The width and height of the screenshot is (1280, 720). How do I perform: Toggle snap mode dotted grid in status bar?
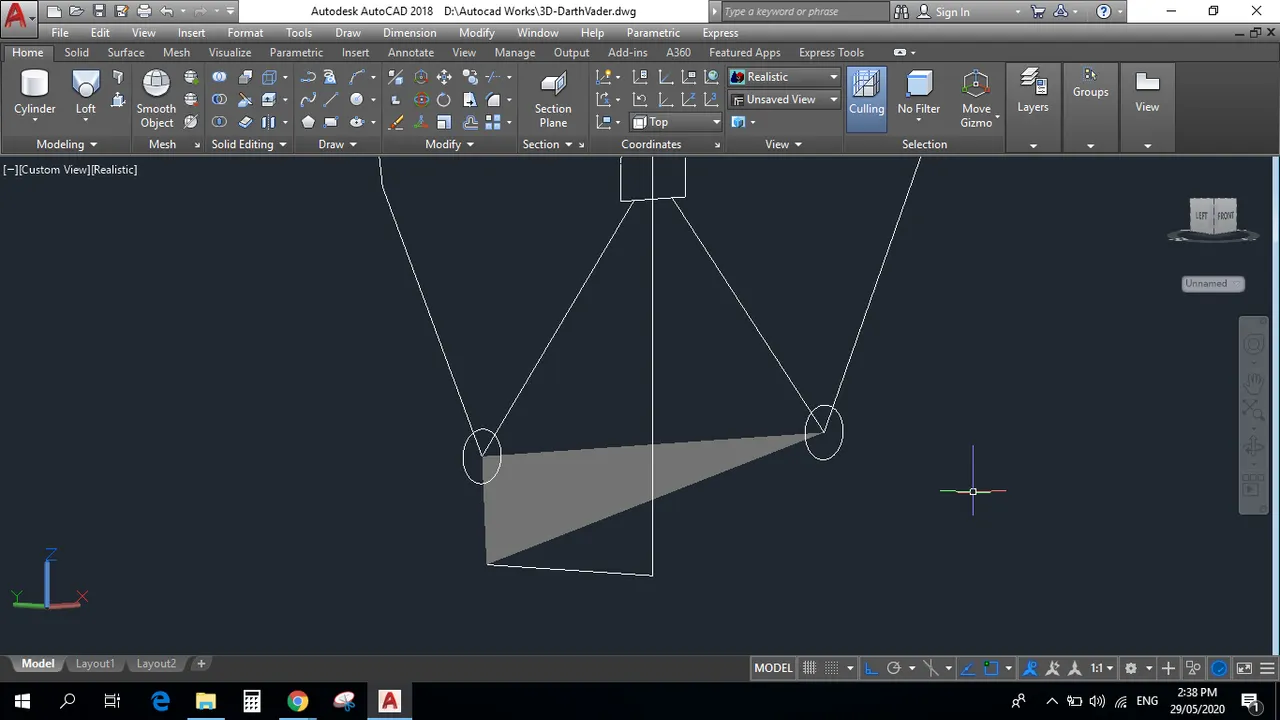coord(832,668)
